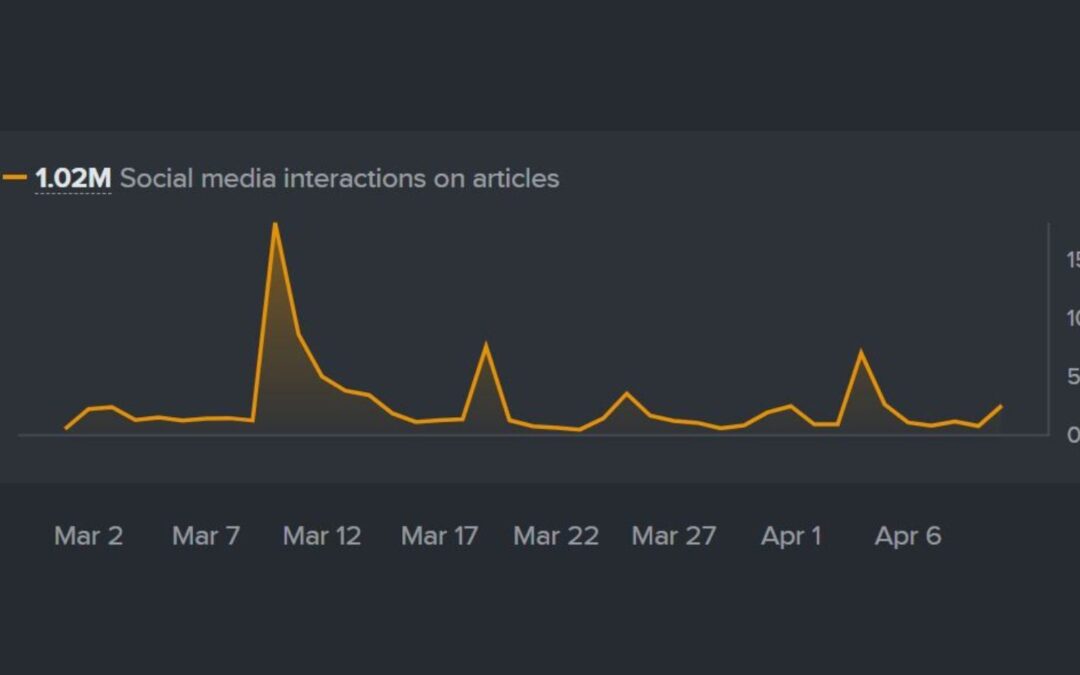Select the Mar 17 date label
This screenshot has width=1080, height=675.
[439, 536]
